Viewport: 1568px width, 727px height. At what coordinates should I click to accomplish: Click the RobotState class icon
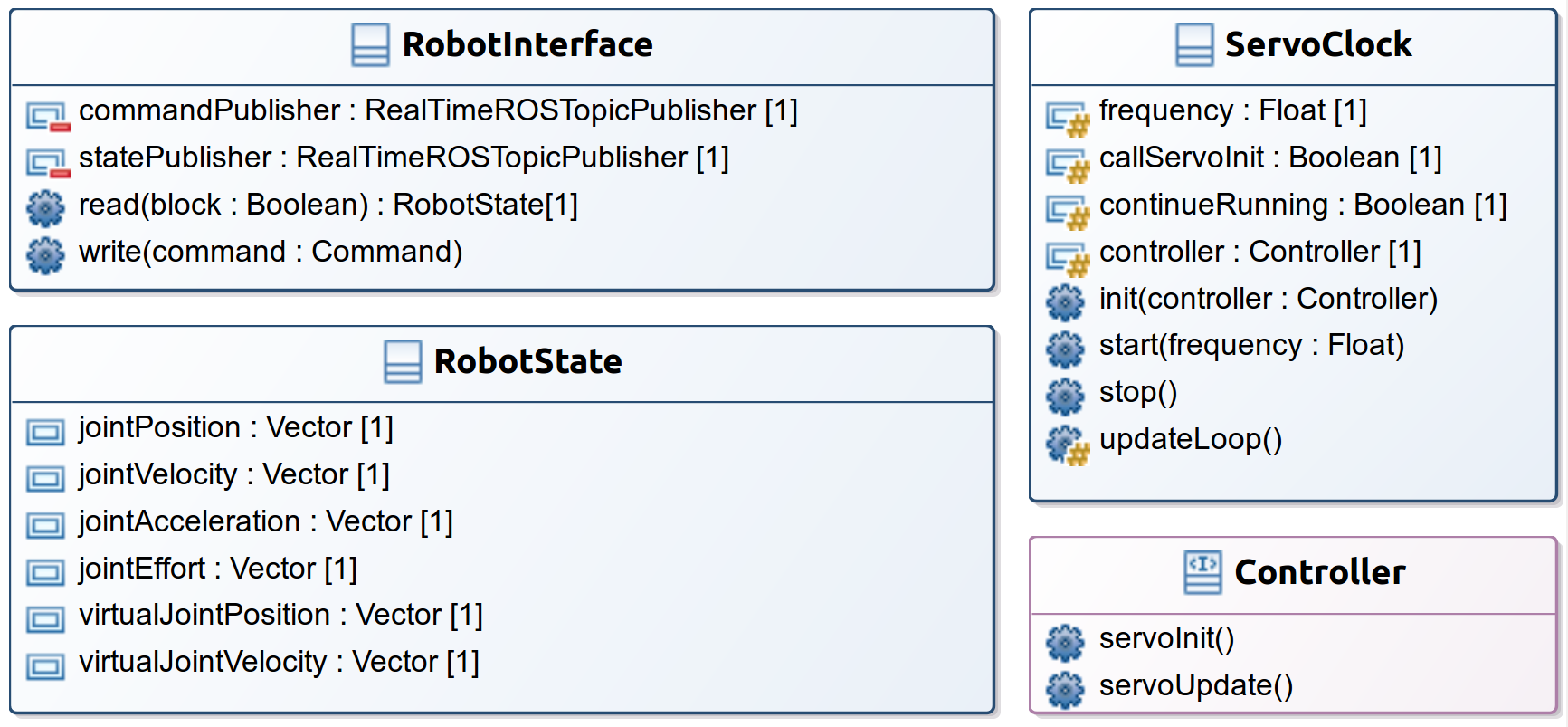point(403,361)
